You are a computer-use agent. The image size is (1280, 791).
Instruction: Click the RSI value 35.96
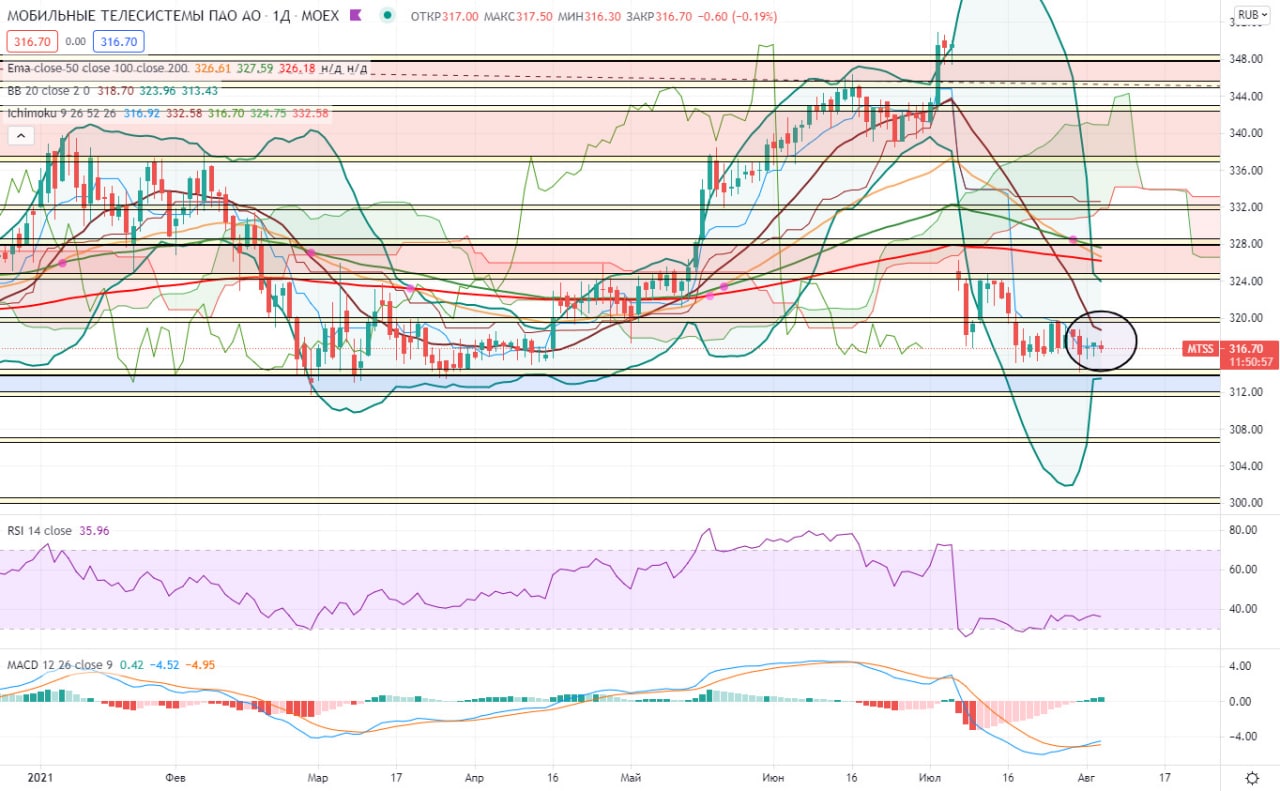[95, 530]
